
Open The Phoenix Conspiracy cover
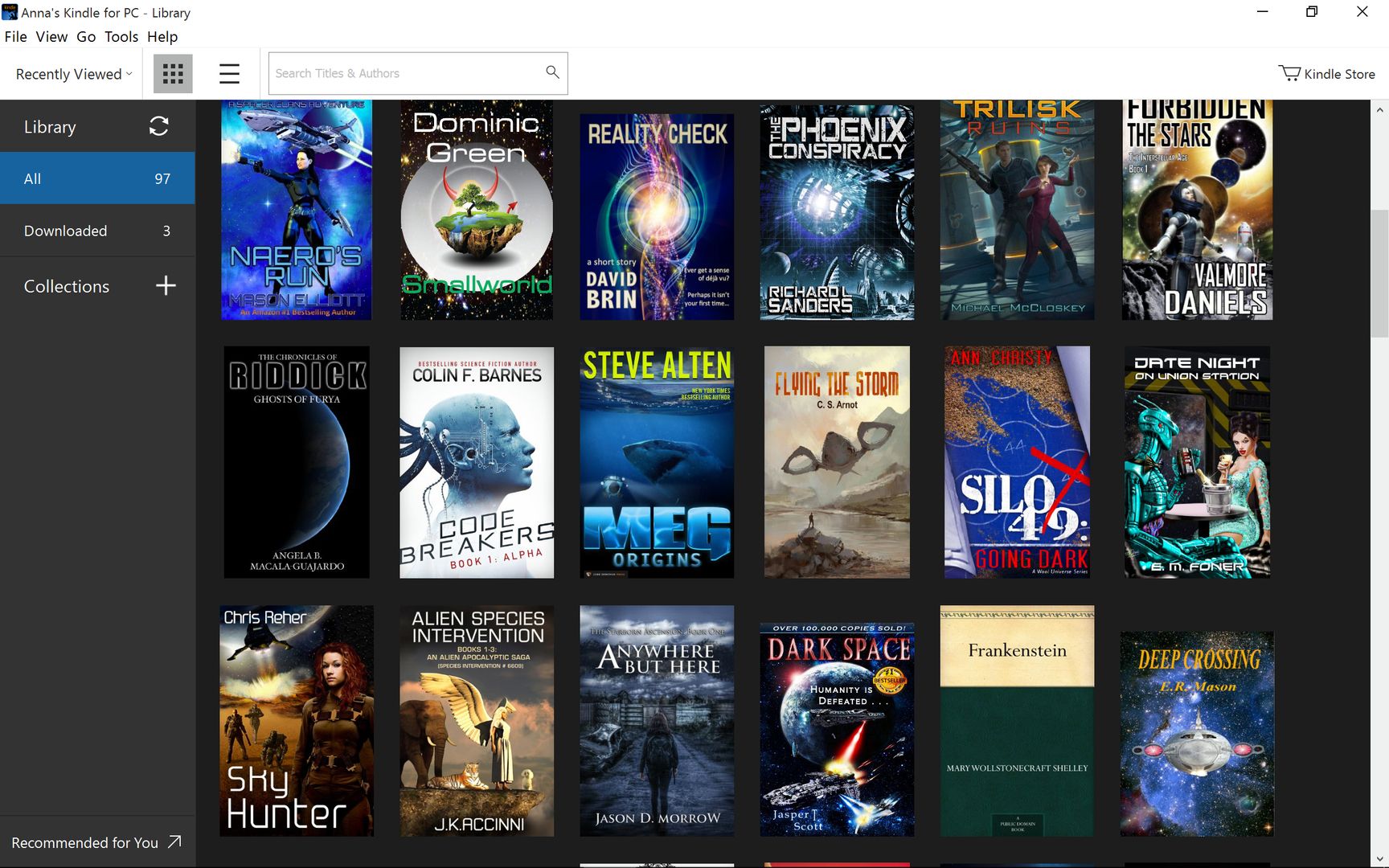837,212
